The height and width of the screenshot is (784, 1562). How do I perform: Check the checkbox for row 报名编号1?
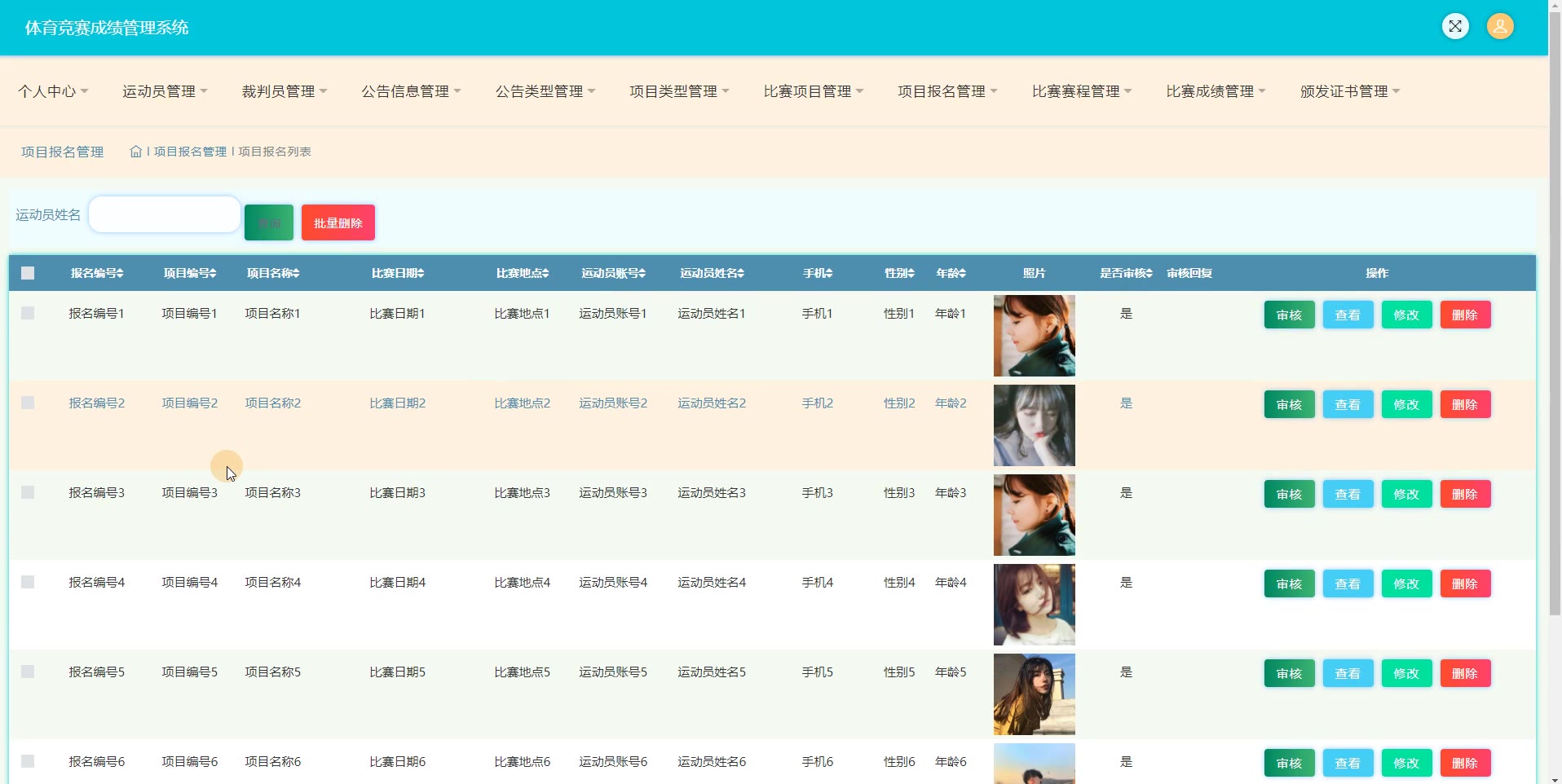(x=28, y=313)
